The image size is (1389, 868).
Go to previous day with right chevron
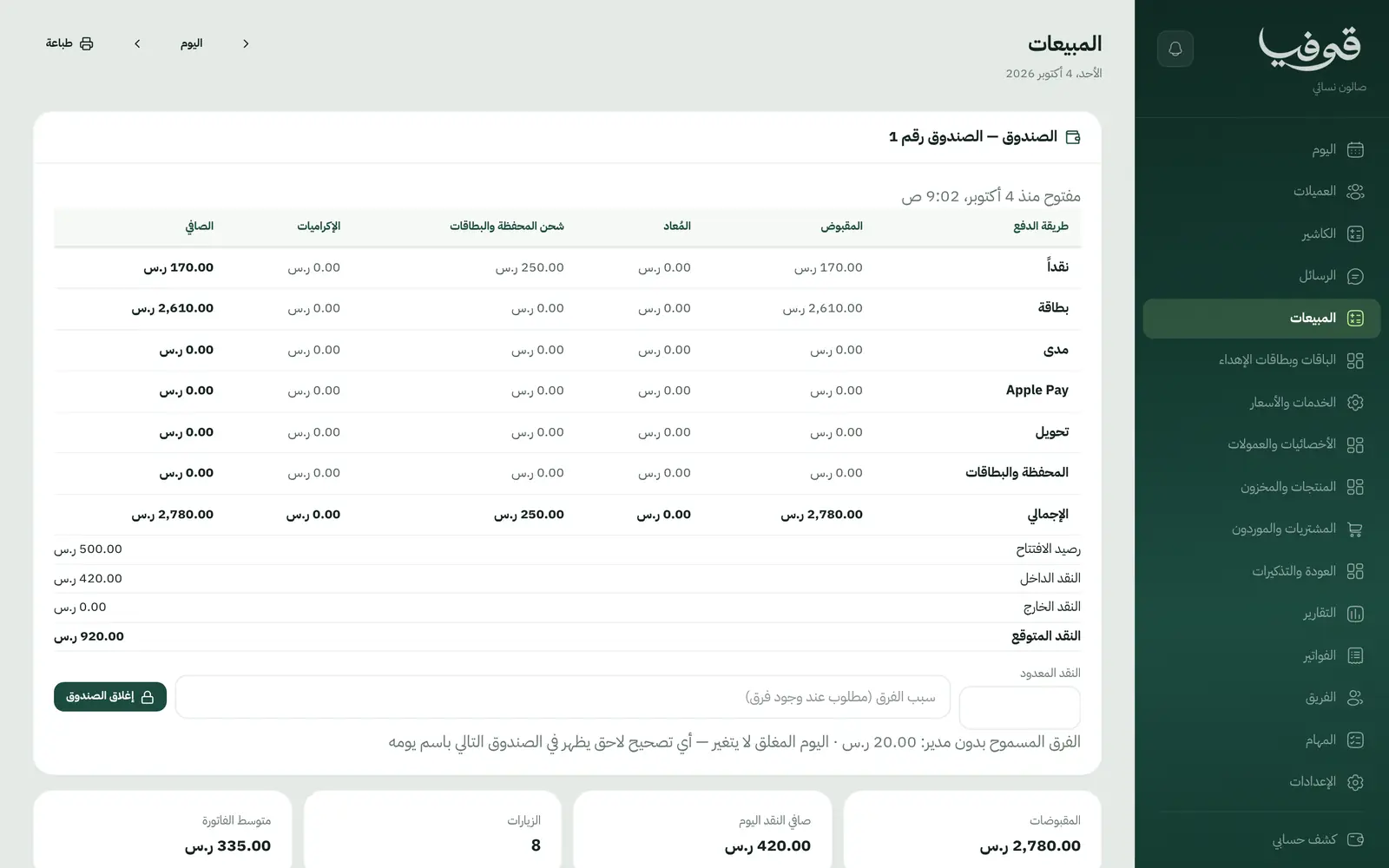246,43
